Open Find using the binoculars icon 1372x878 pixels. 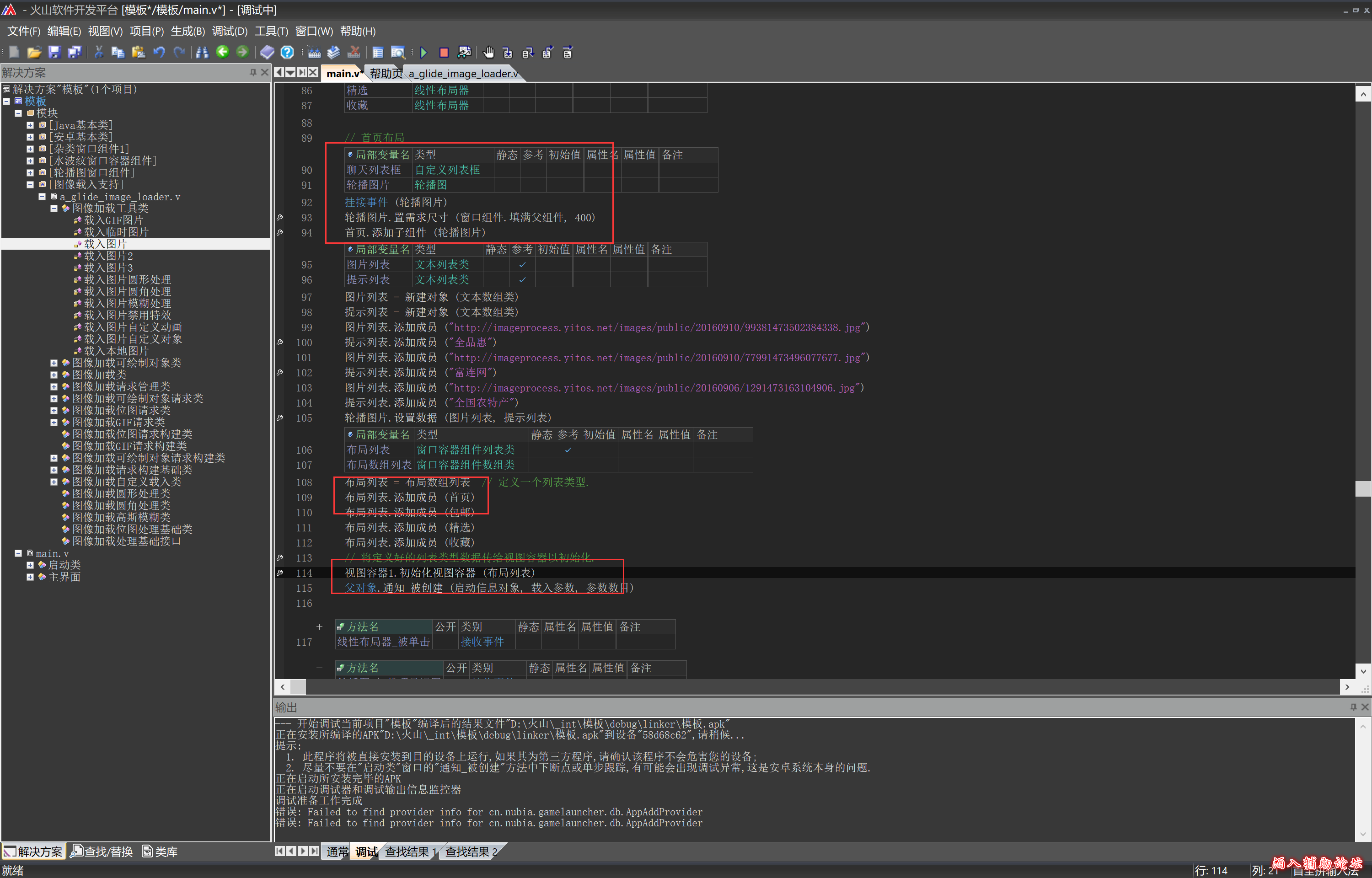tap(201, 53)
